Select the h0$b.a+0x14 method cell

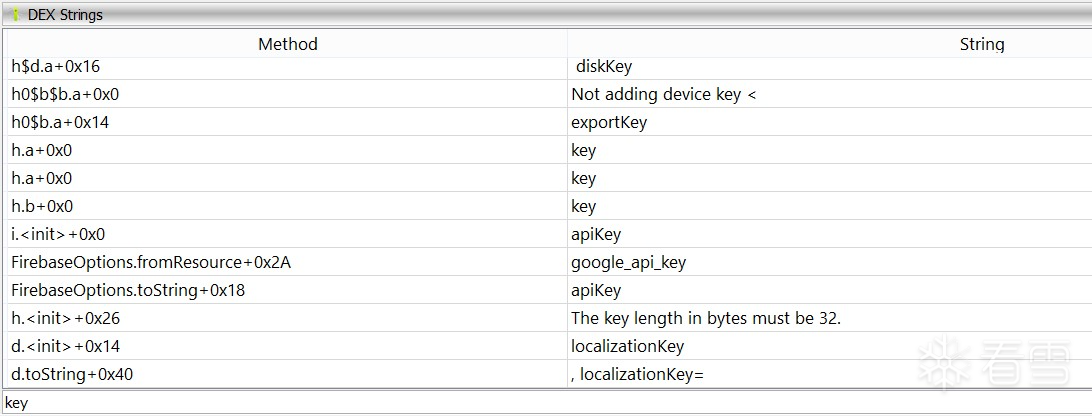[x=60, y=122]
